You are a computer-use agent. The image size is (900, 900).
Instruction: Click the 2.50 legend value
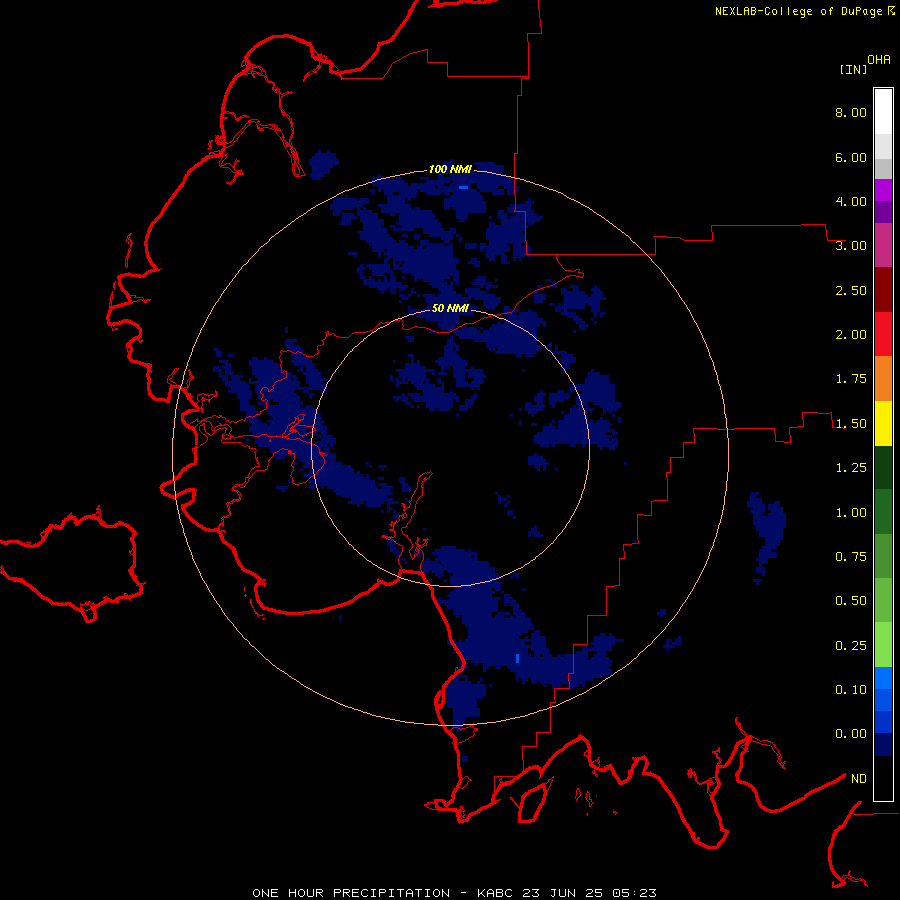(x=851, y=290)
